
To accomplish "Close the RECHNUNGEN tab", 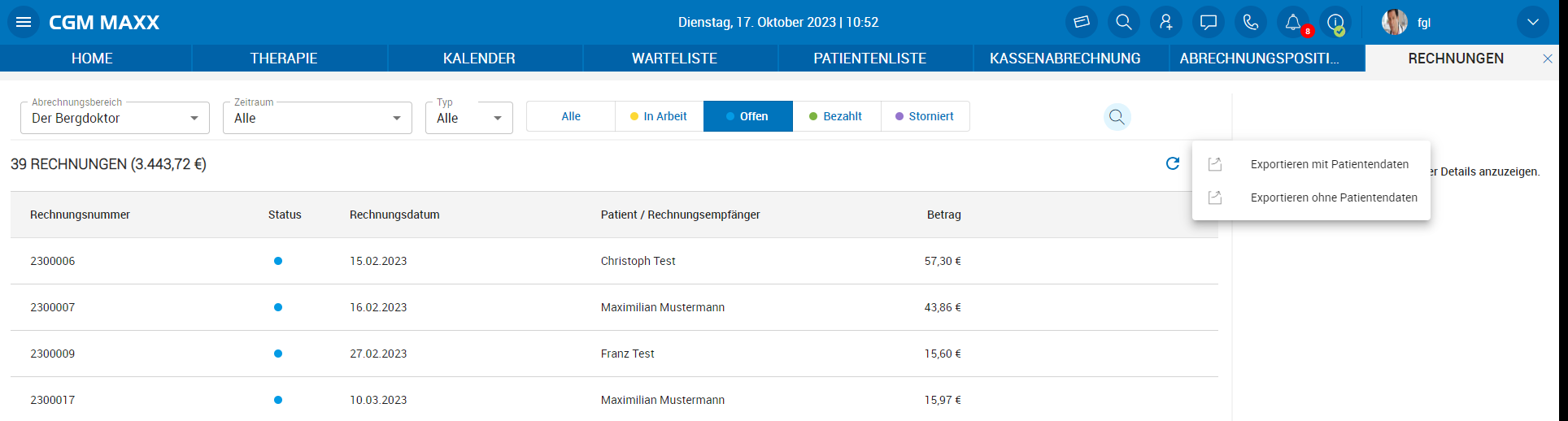I will (x=1548, y=59).
